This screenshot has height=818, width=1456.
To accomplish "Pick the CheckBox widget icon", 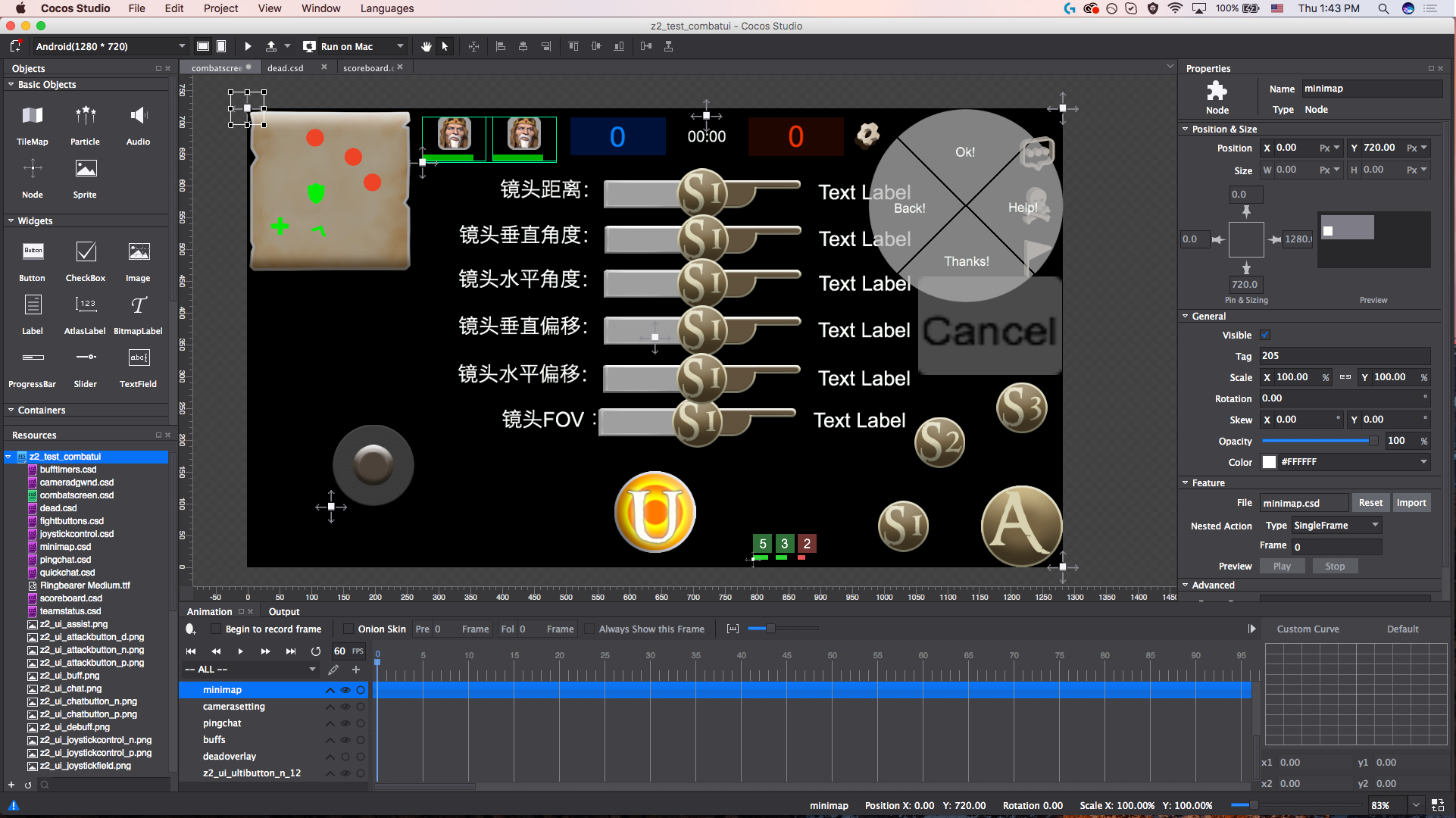I will 86,252.
